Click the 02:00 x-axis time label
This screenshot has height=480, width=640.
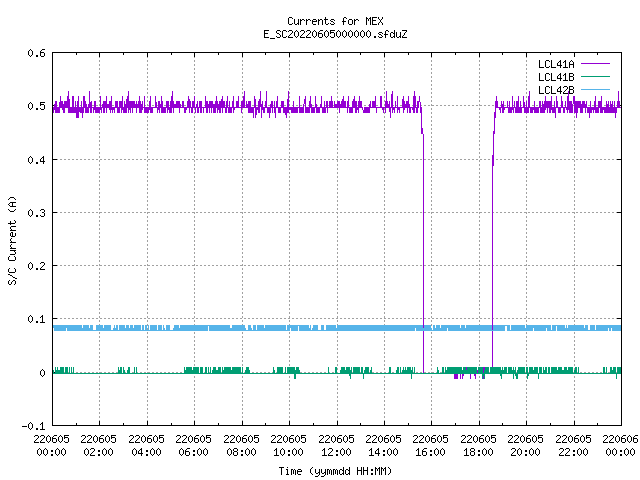click(98, 452)
